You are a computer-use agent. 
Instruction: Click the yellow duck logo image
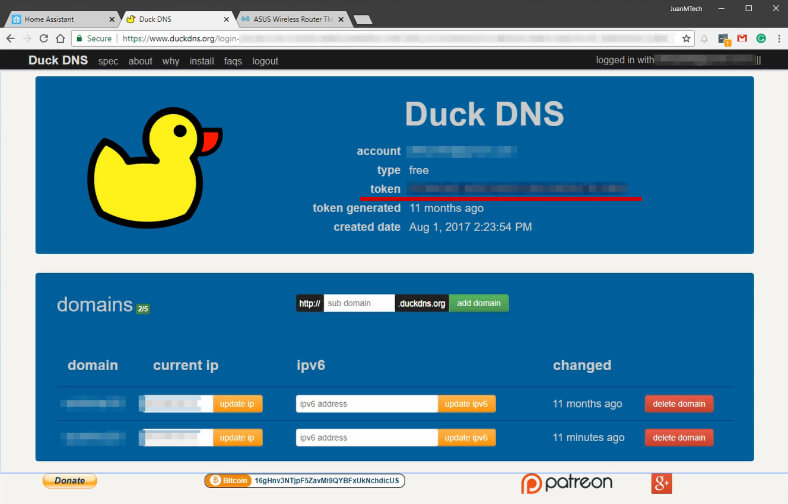point(155,167)
